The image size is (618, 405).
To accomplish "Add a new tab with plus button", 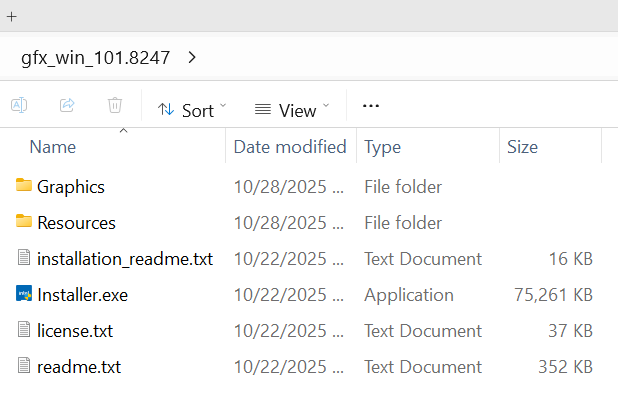I will click(12, 17).
